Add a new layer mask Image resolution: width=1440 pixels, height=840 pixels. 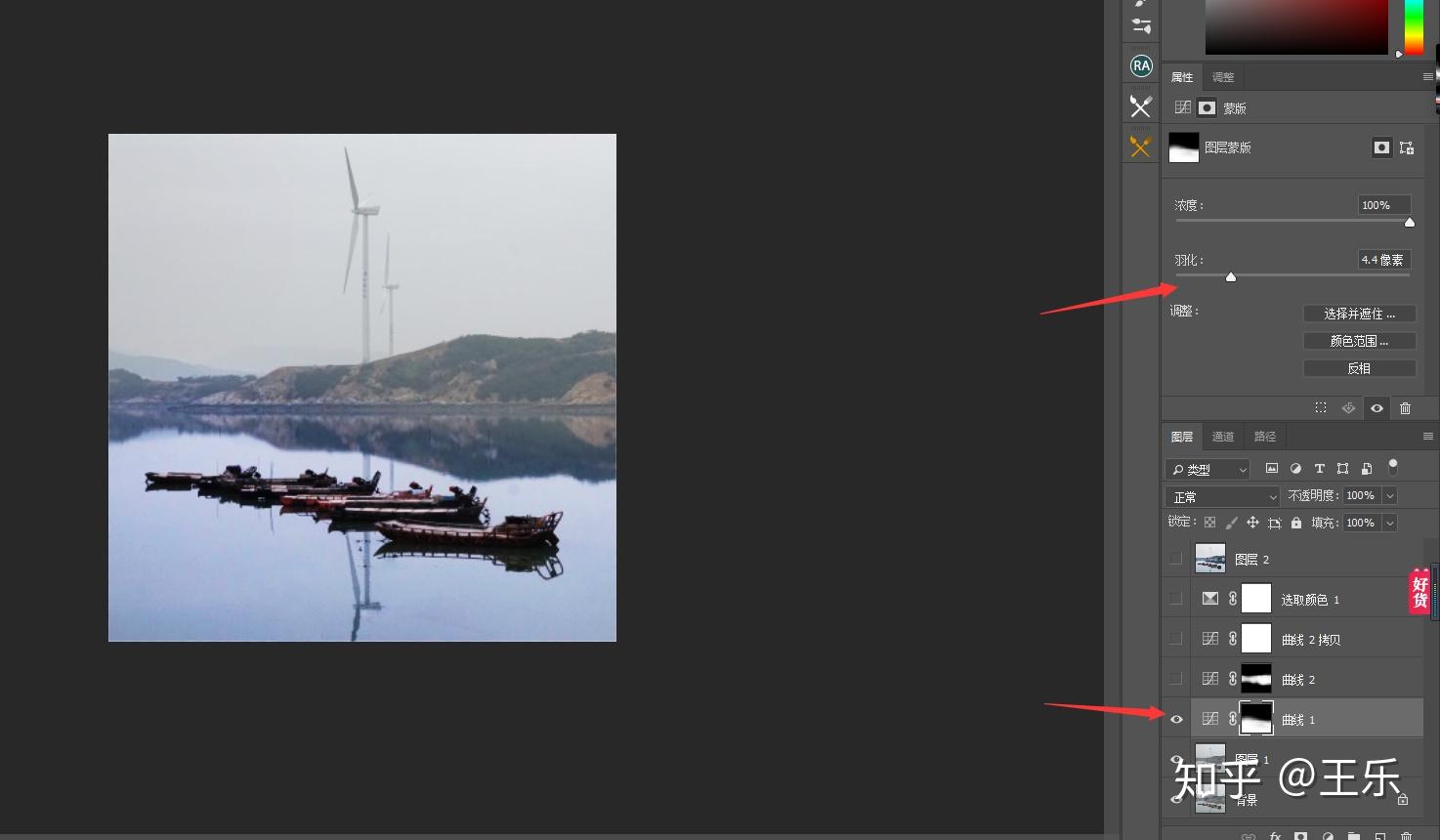(1301, 836)
